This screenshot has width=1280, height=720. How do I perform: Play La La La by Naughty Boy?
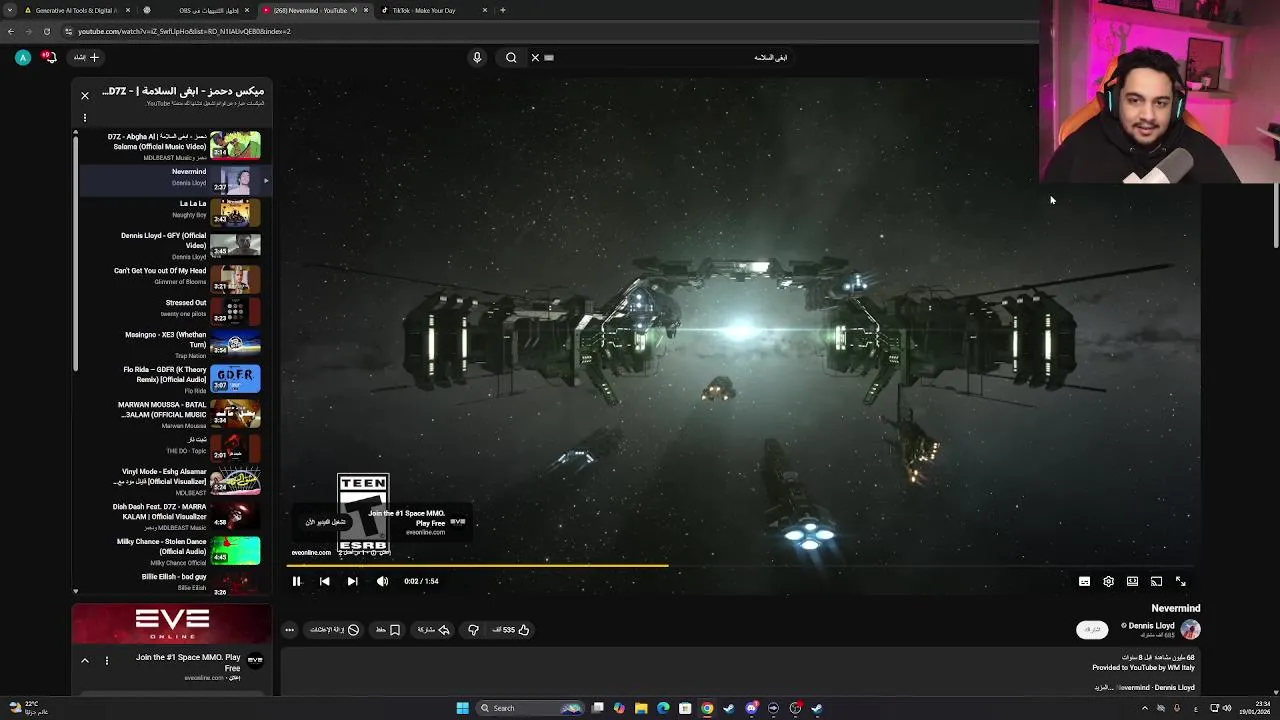(x=172, y=213)
